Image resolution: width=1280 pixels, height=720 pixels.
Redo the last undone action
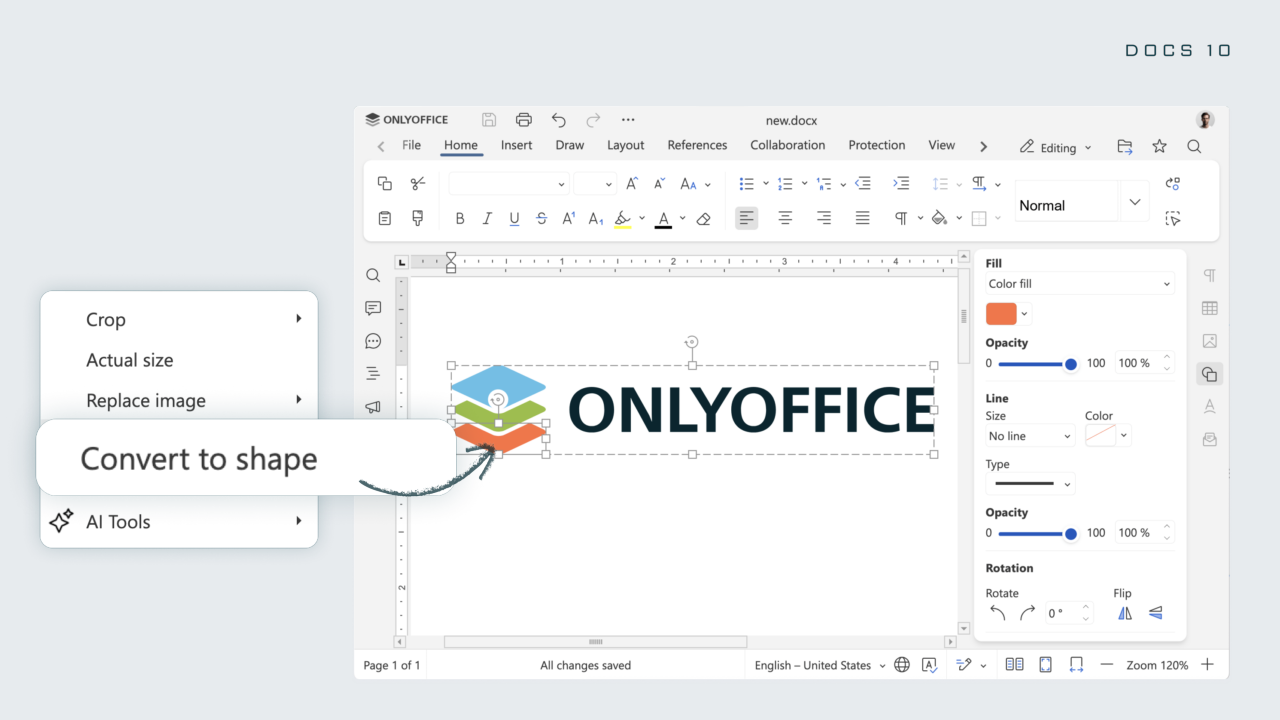point(593,120)
